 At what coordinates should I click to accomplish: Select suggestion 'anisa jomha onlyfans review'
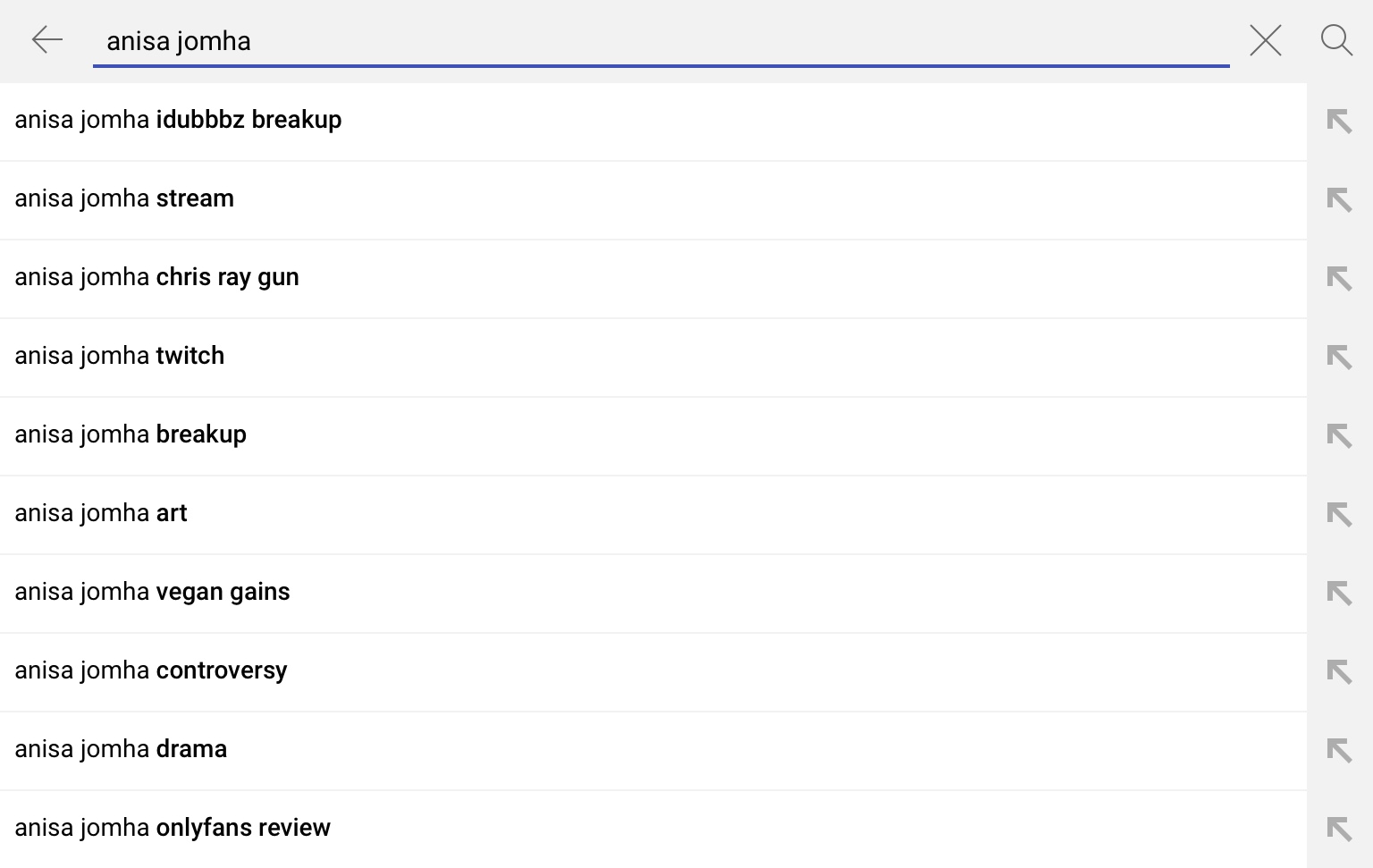(x=653, y=830)
